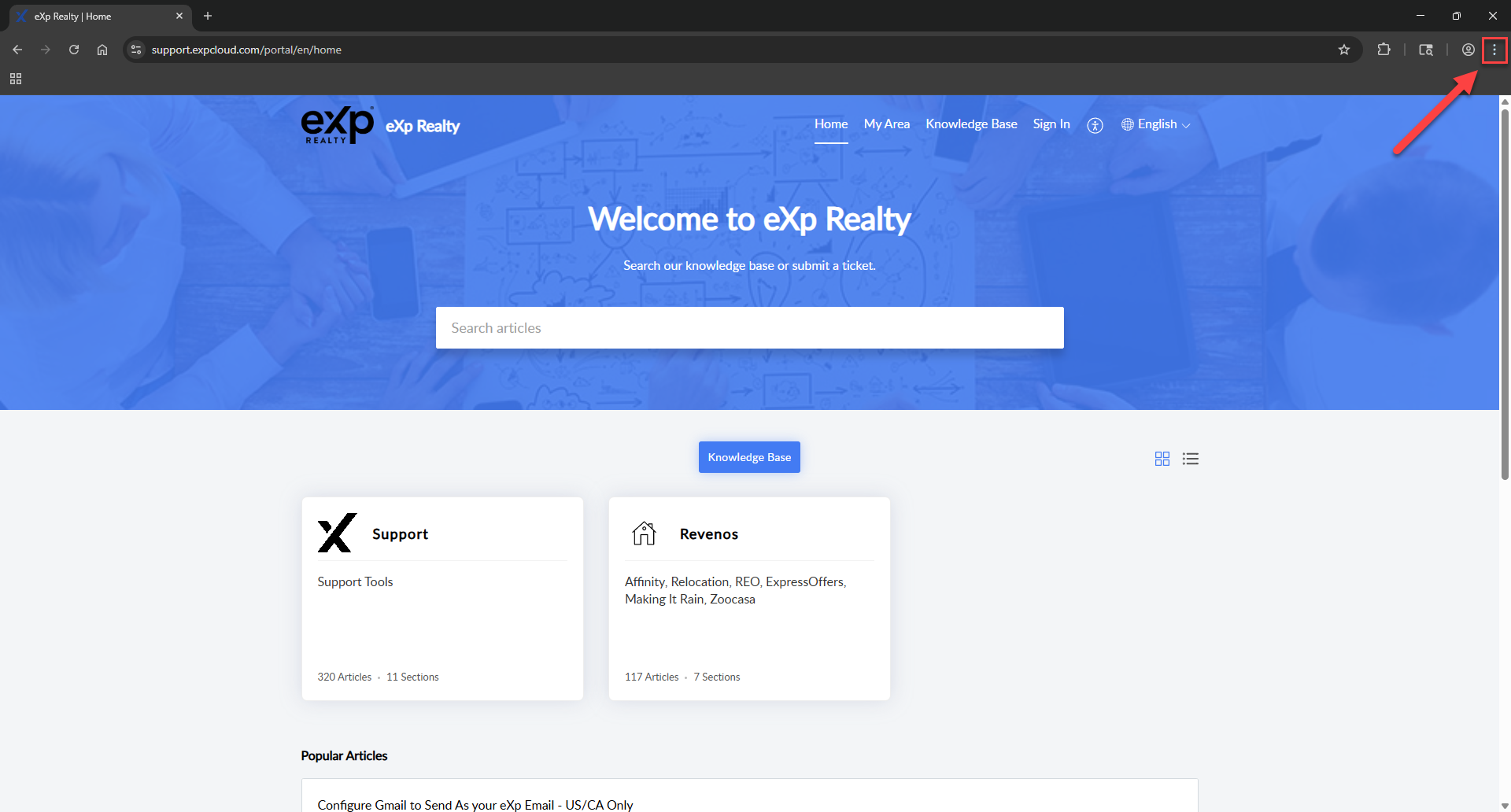Open the accessibility options icon
The image size is (1511, 812).
1095,125
